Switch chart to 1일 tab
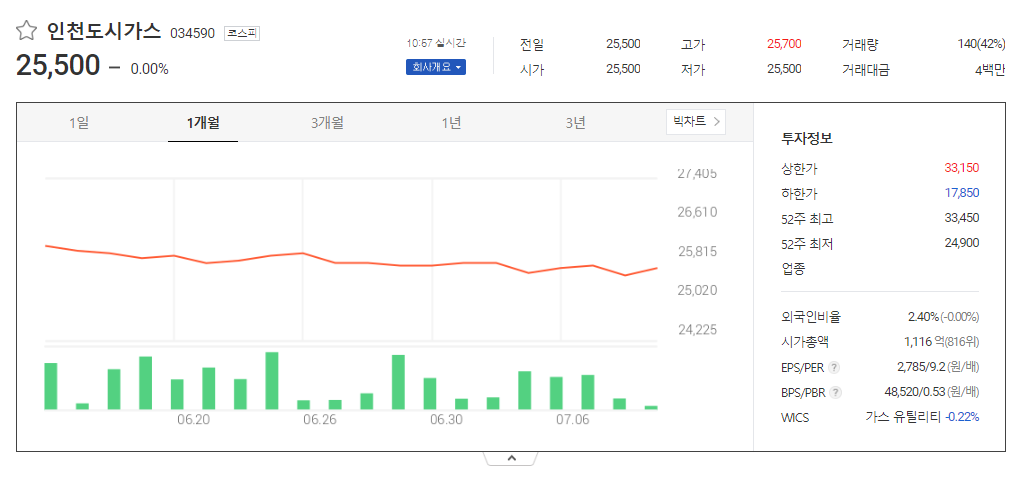The height and width of the screenshot is (479, 1030). pos(79,123)
